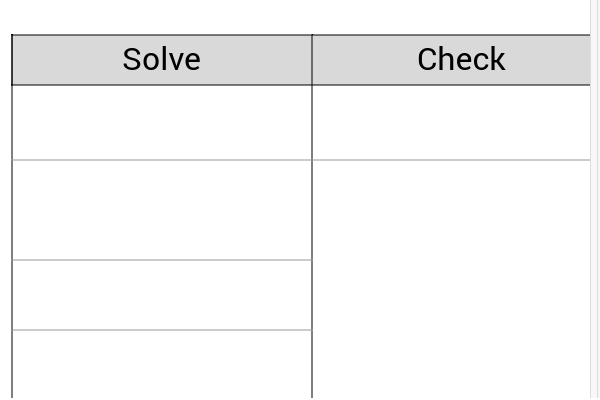Select the line between first and second Solve rows
The width and height of the screenshot is (600, 400).
(162, 160)
